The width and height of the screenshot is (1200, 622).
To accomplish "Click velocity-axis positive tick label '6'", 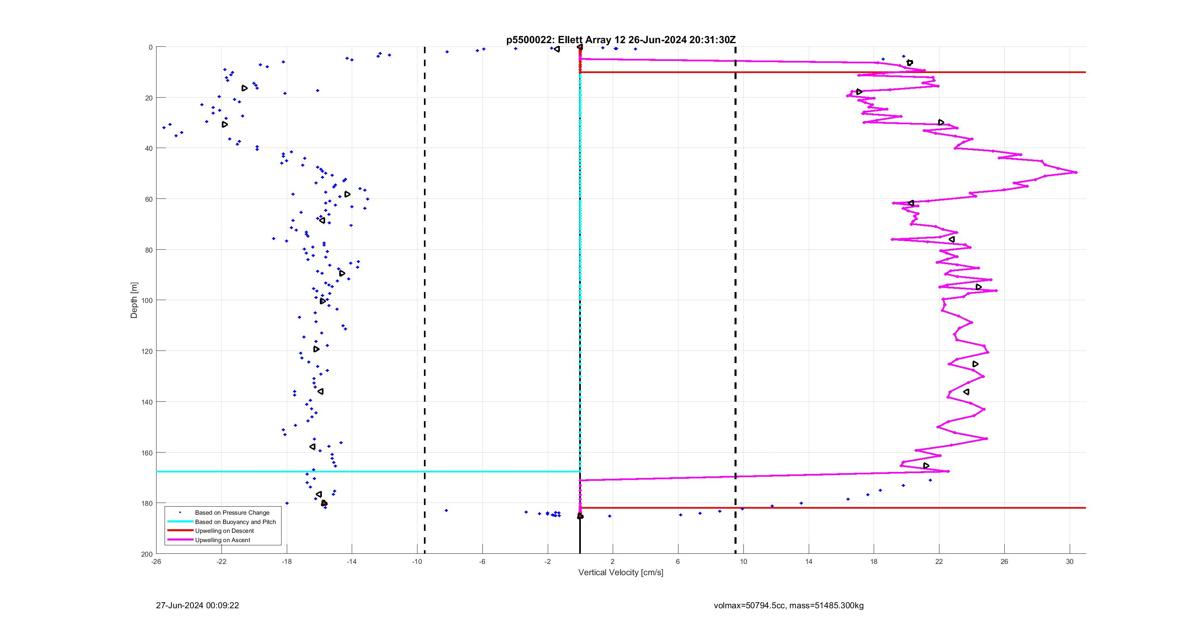I will tap(678, 562).
